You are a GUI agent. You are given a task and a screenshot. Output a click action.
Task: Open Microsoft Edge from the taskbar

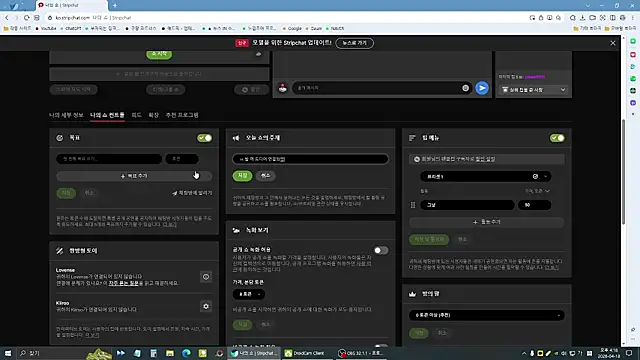(x=186, y=353)
